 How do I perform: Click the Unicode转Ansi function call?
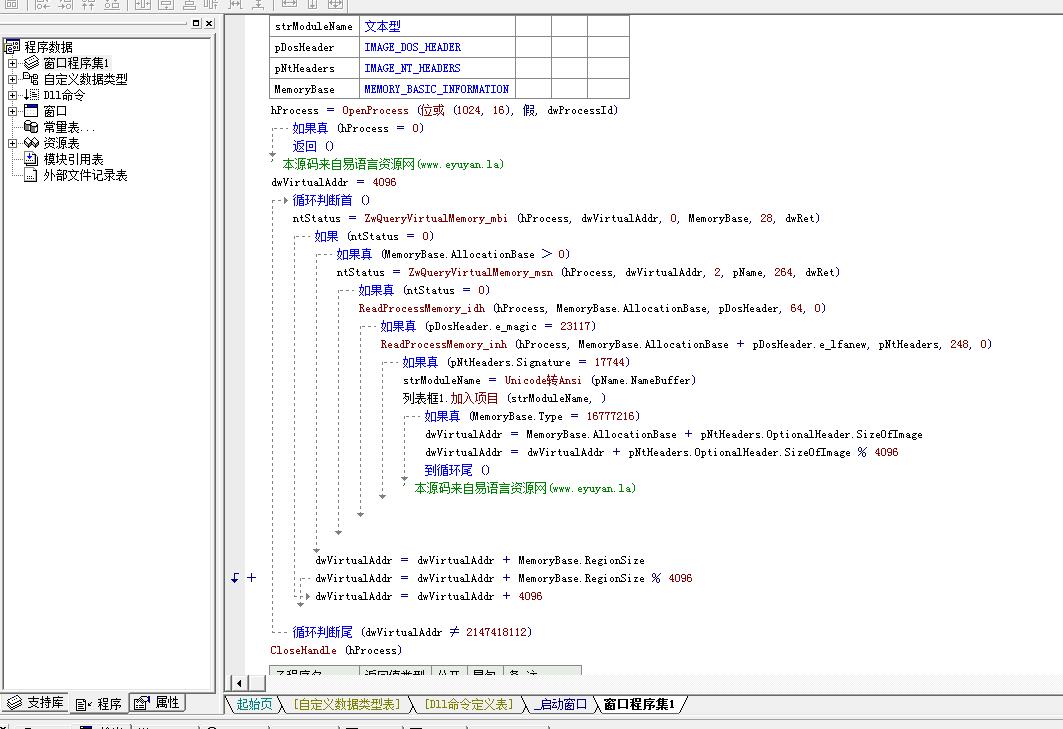[543, 380]
